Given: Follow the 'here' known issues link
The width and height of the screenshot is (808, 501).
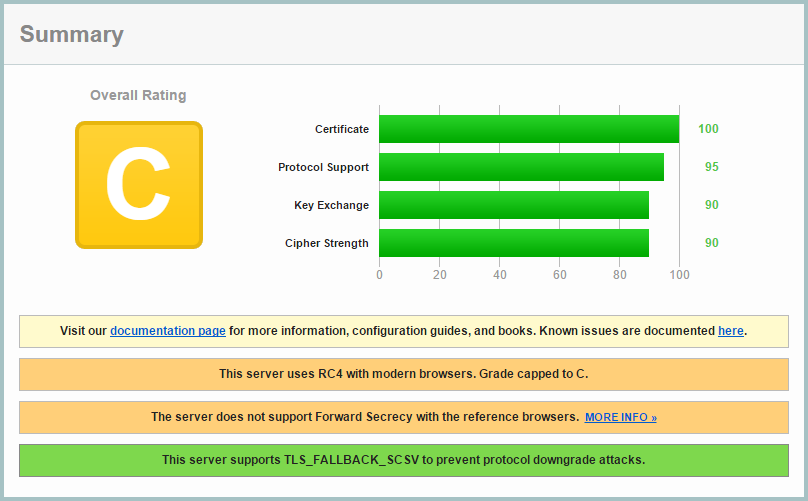Looking at the screenshot, I should (x=730, y=331).
